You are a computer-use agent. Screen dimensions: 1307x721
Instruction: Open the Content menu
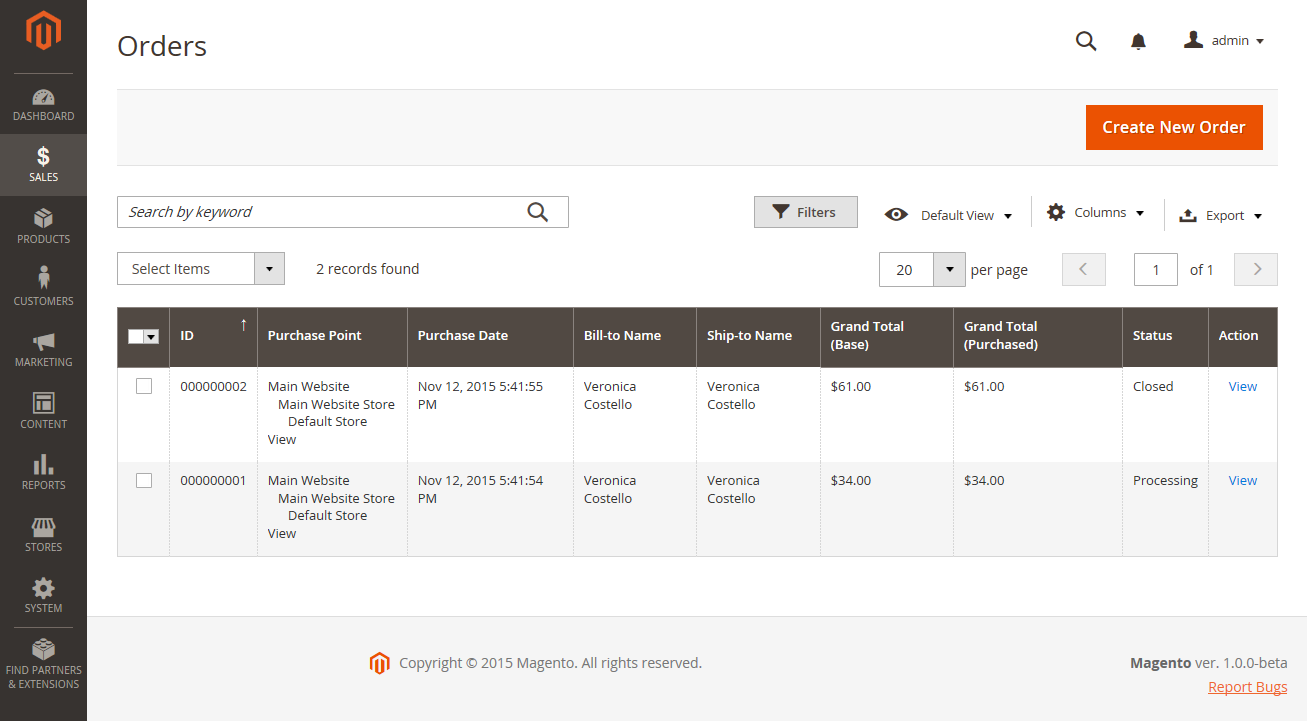click(43, 411)
